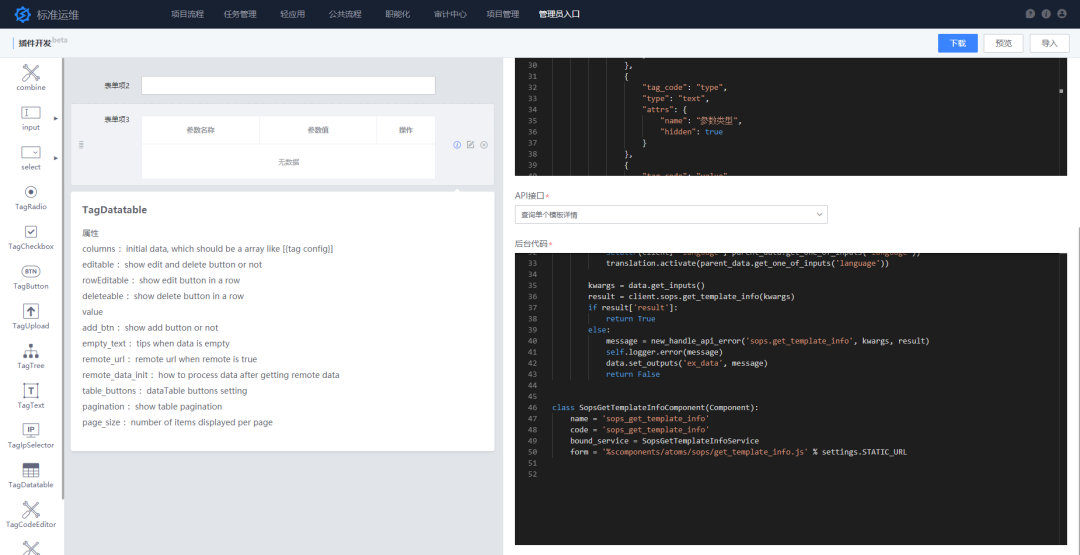Open the help question-mark icon in header
Image resolution: width=1080 pixels, height=555 pixels.
coord(1030,14)
